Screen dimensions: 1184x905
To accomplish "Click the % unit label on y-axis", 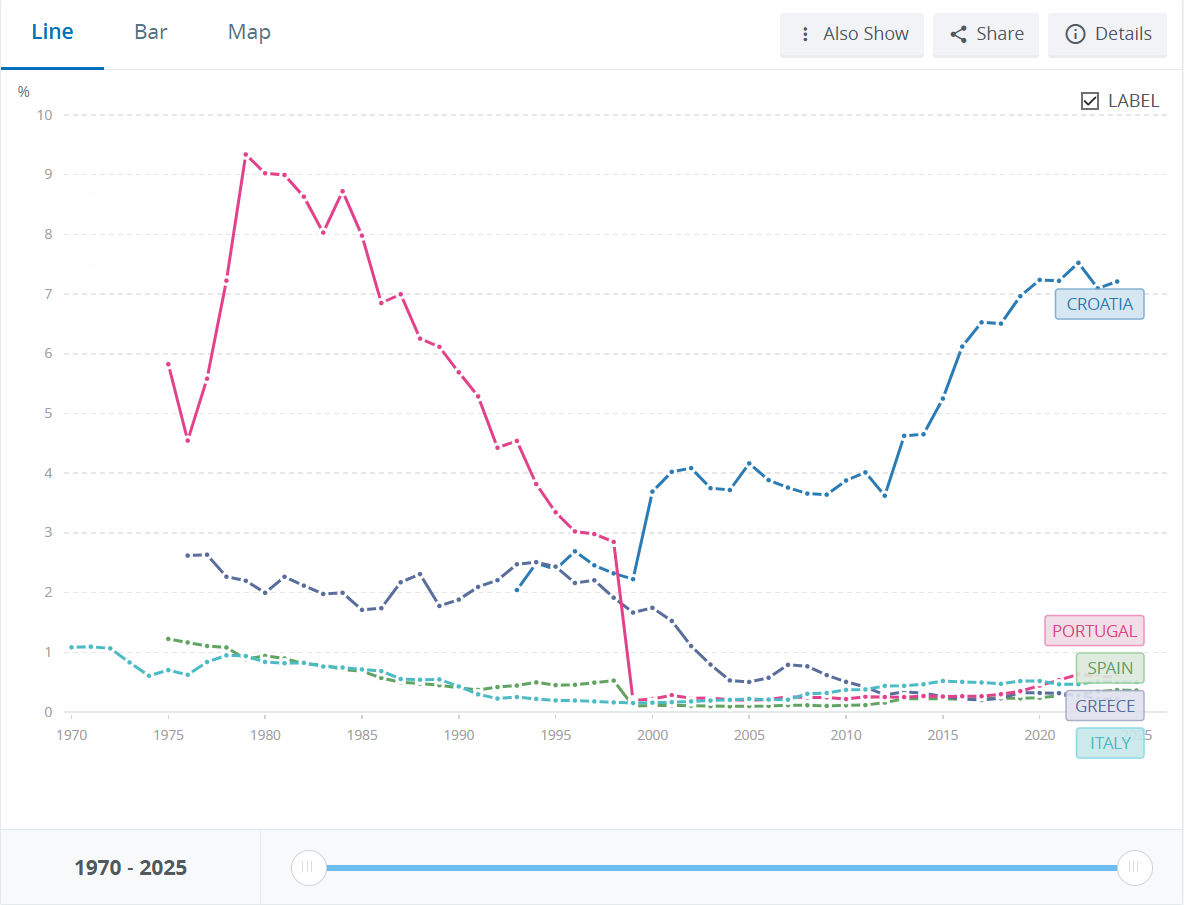I will [x=23, y=92].
